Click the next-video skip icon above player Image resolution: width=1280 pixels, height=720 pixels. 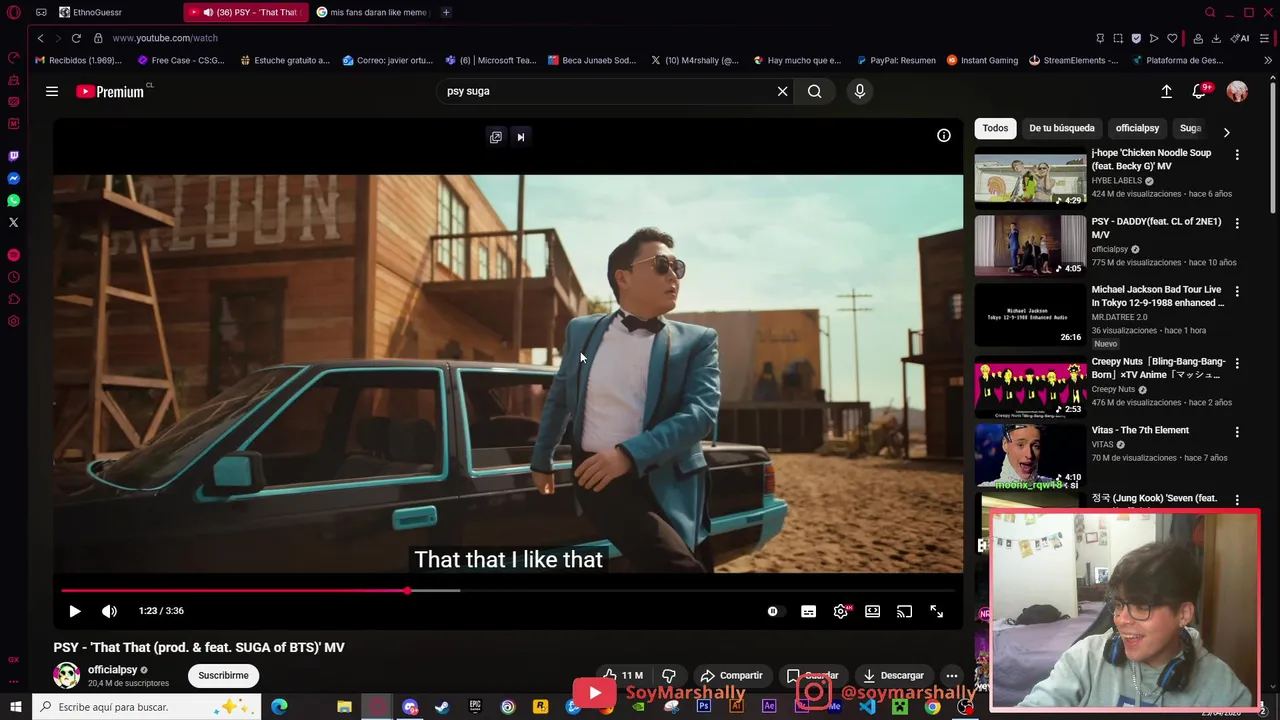(521, 137)
